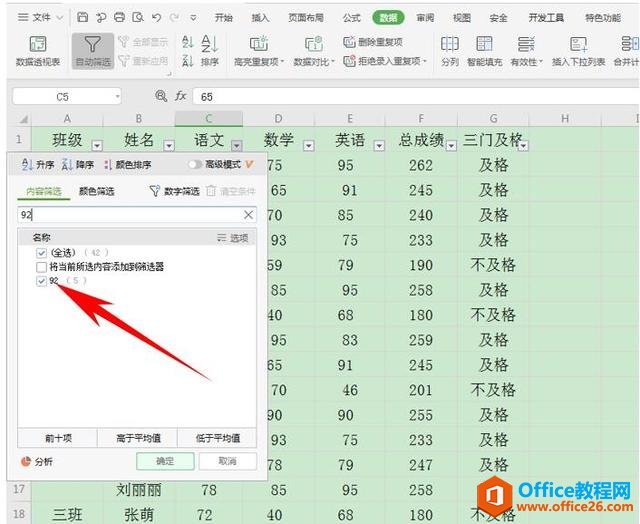Open the 排序 sort tool

pos(210,51)
